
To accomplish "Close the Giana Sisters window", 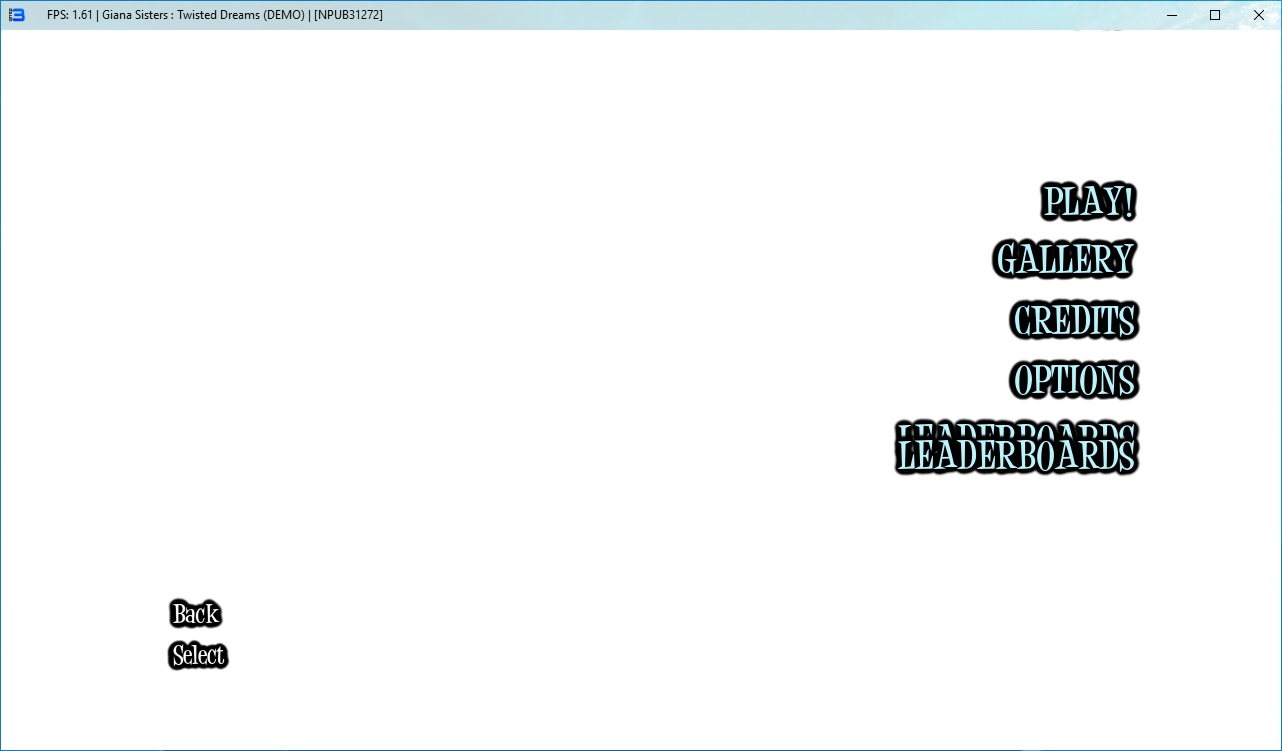I will [x=1259, y=15].
